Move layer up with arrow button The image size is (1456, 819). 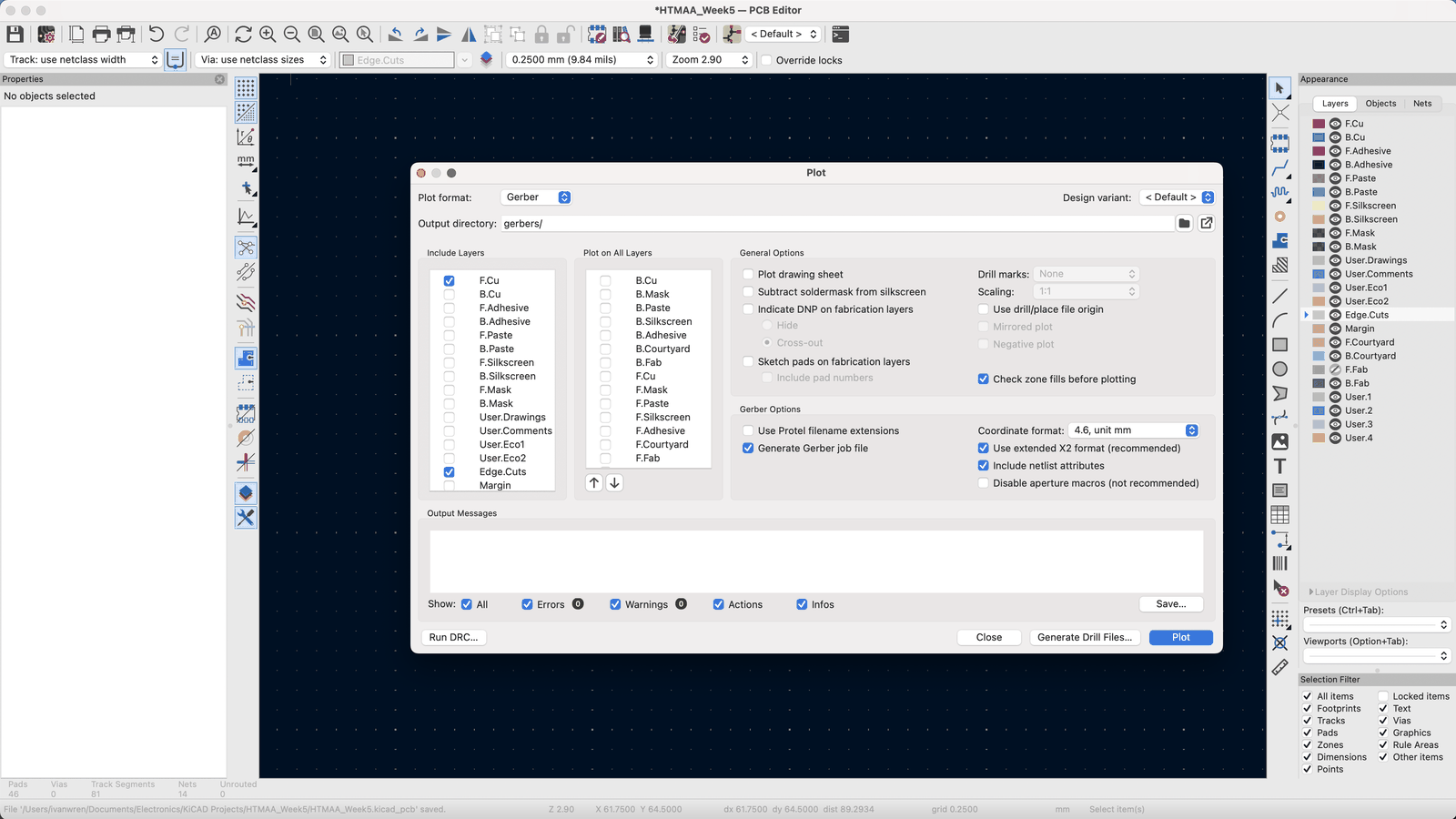click(594, 483)
